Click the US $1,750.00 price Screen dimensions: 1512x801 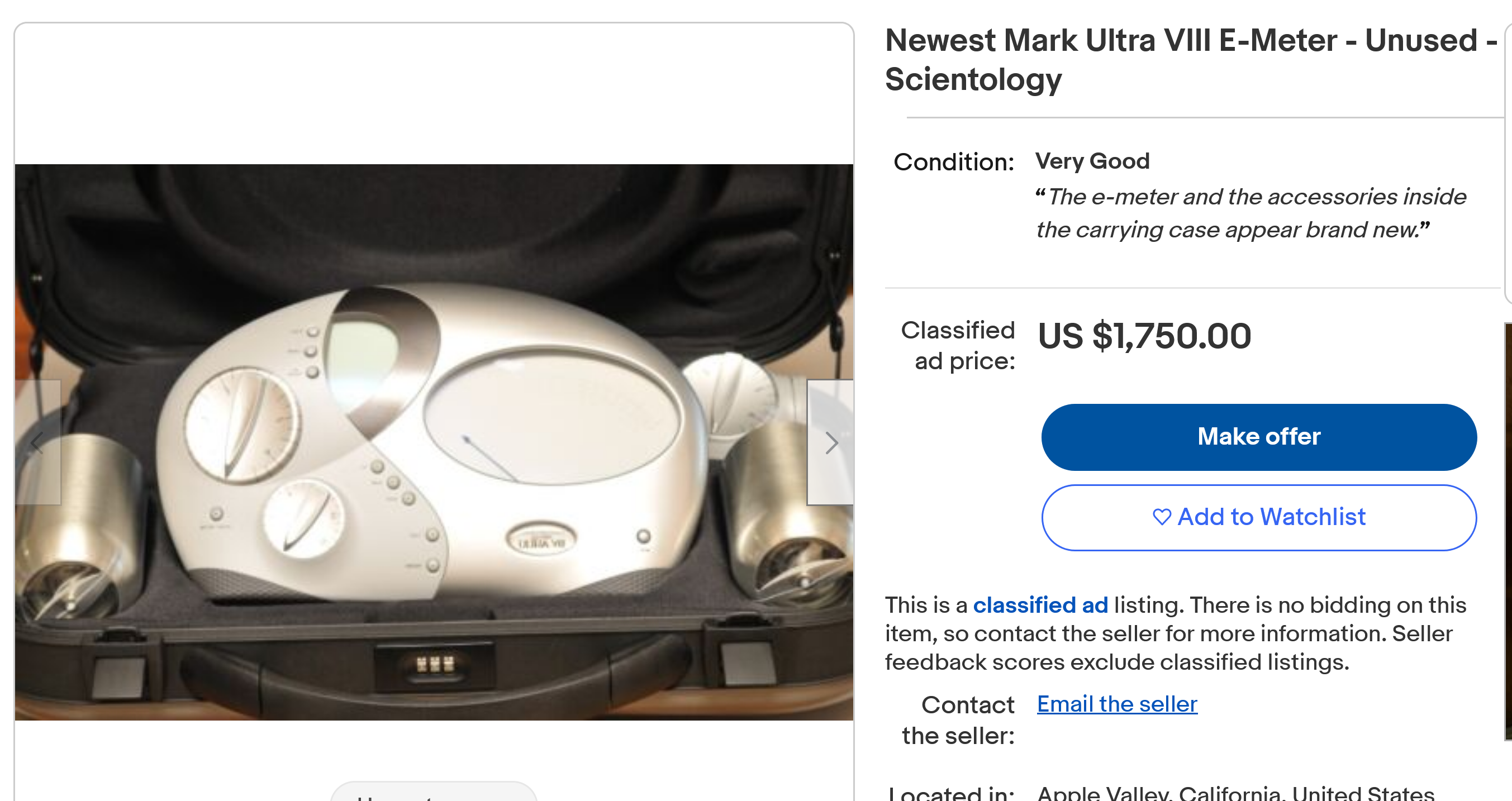click(1144, 336)
